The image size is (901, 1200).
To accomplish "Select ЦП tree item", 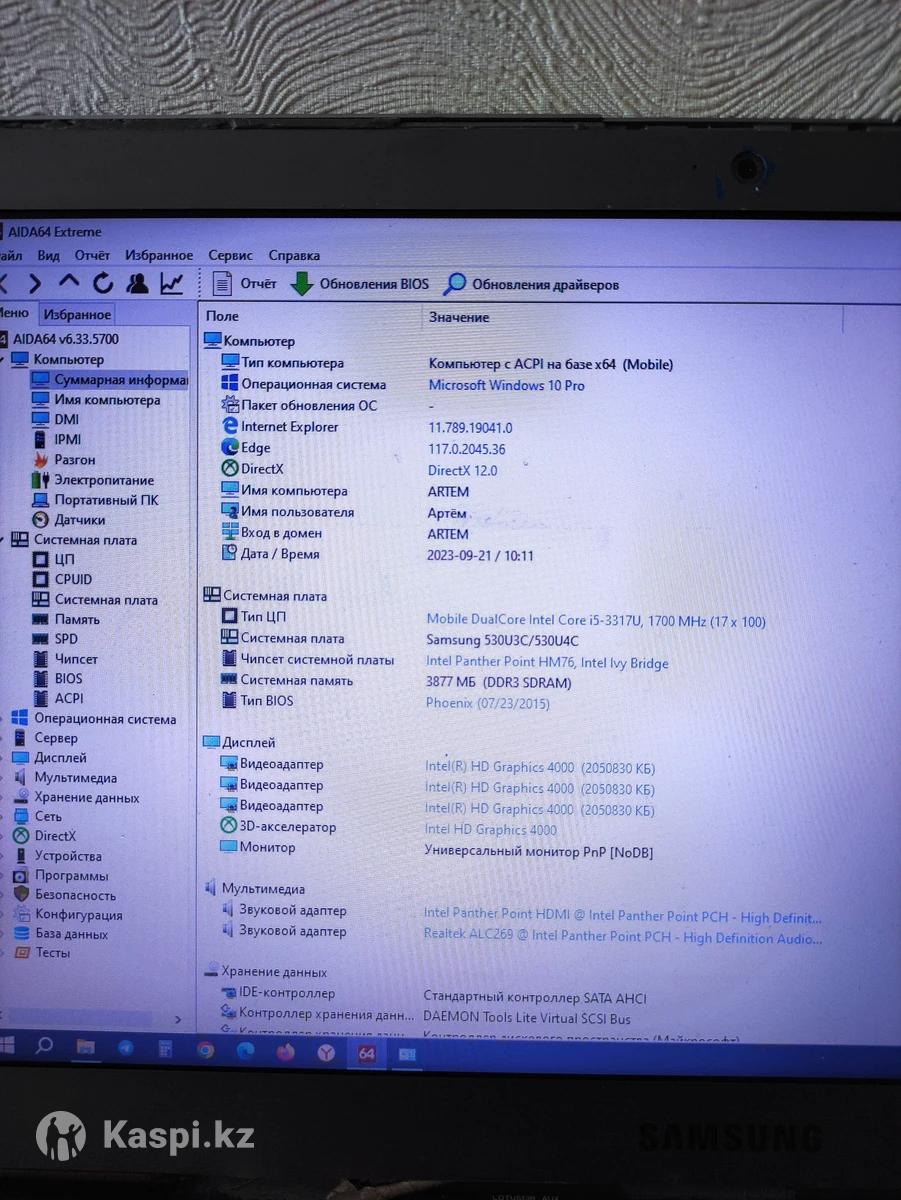I will (x=53, y=560).
